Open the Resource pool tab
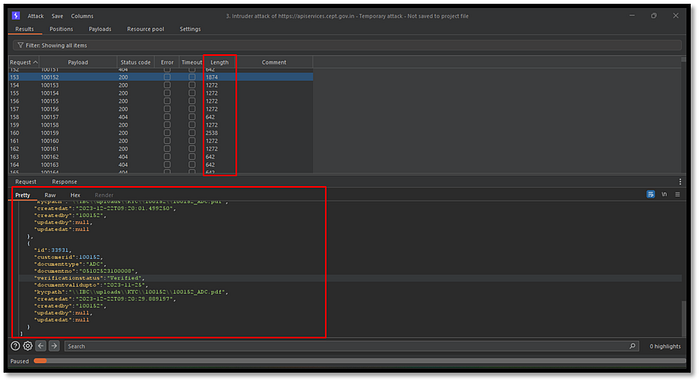Image resolution: width=700 pixels, height=382 pixels. pyautogui.click(x=146, y=29)
